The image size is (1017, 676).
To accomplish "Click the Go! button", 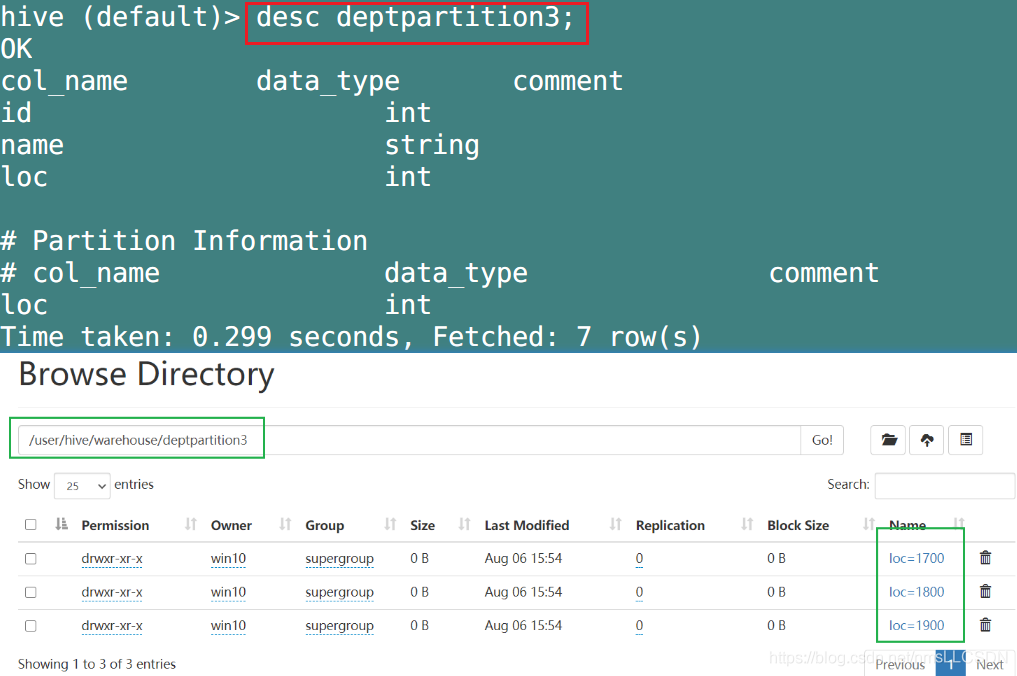I will pyautogui.click(x=822, y=440).
